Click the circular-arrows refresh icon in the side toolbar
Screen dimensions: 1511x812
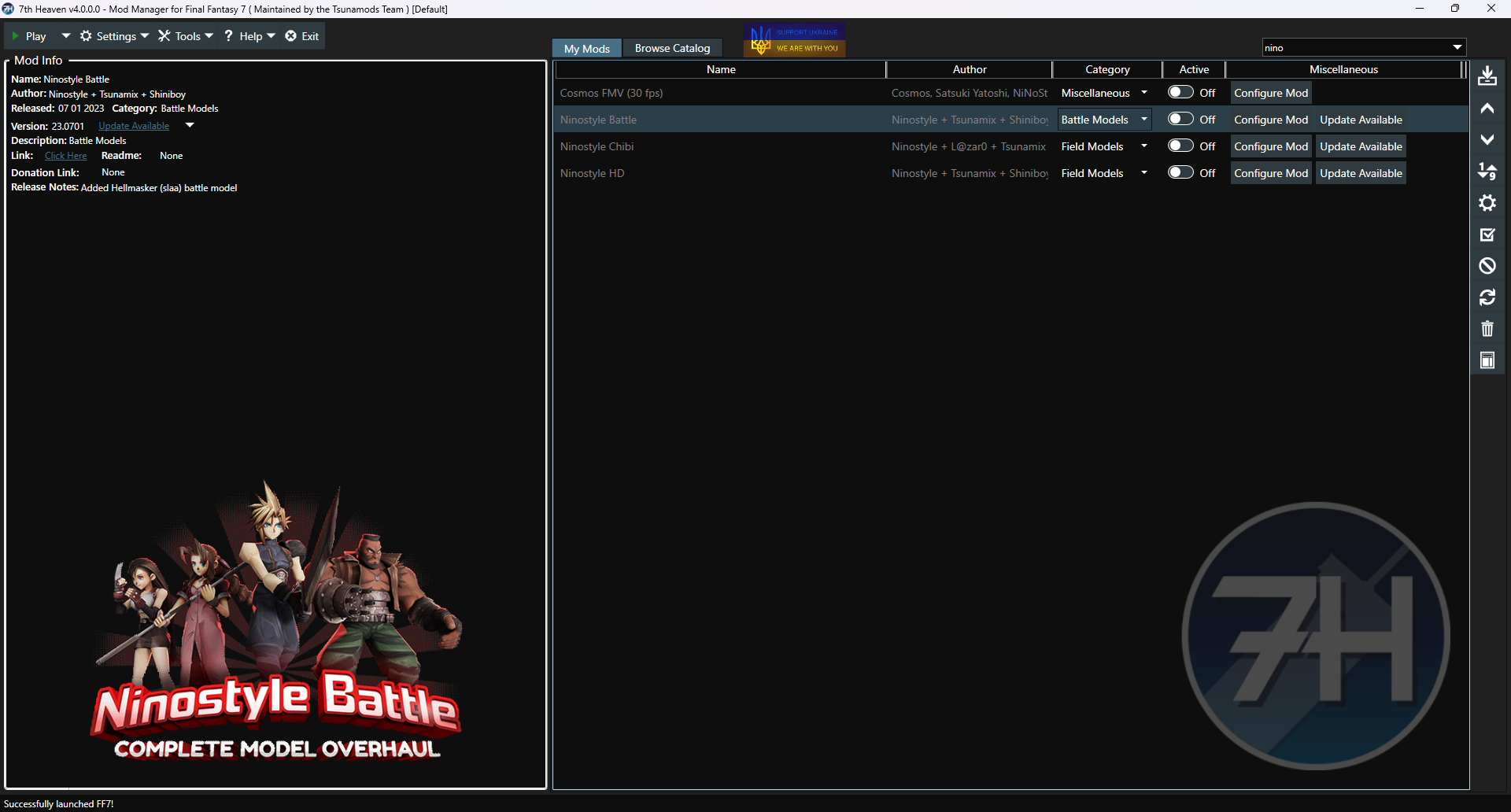tap(1487, 297)
